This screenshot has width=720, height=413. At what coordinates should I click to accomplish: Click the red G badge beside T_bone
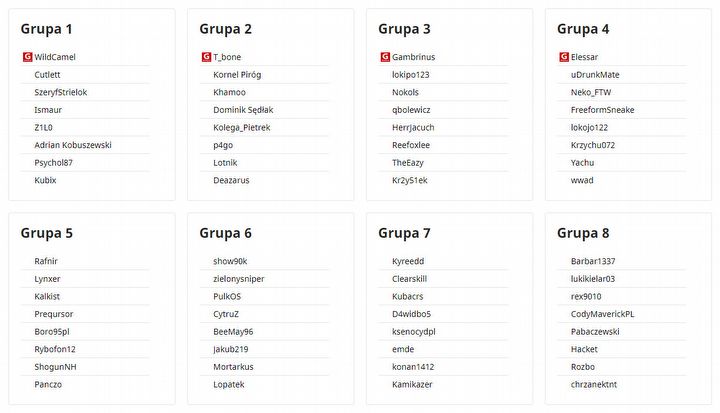point(205,57)
